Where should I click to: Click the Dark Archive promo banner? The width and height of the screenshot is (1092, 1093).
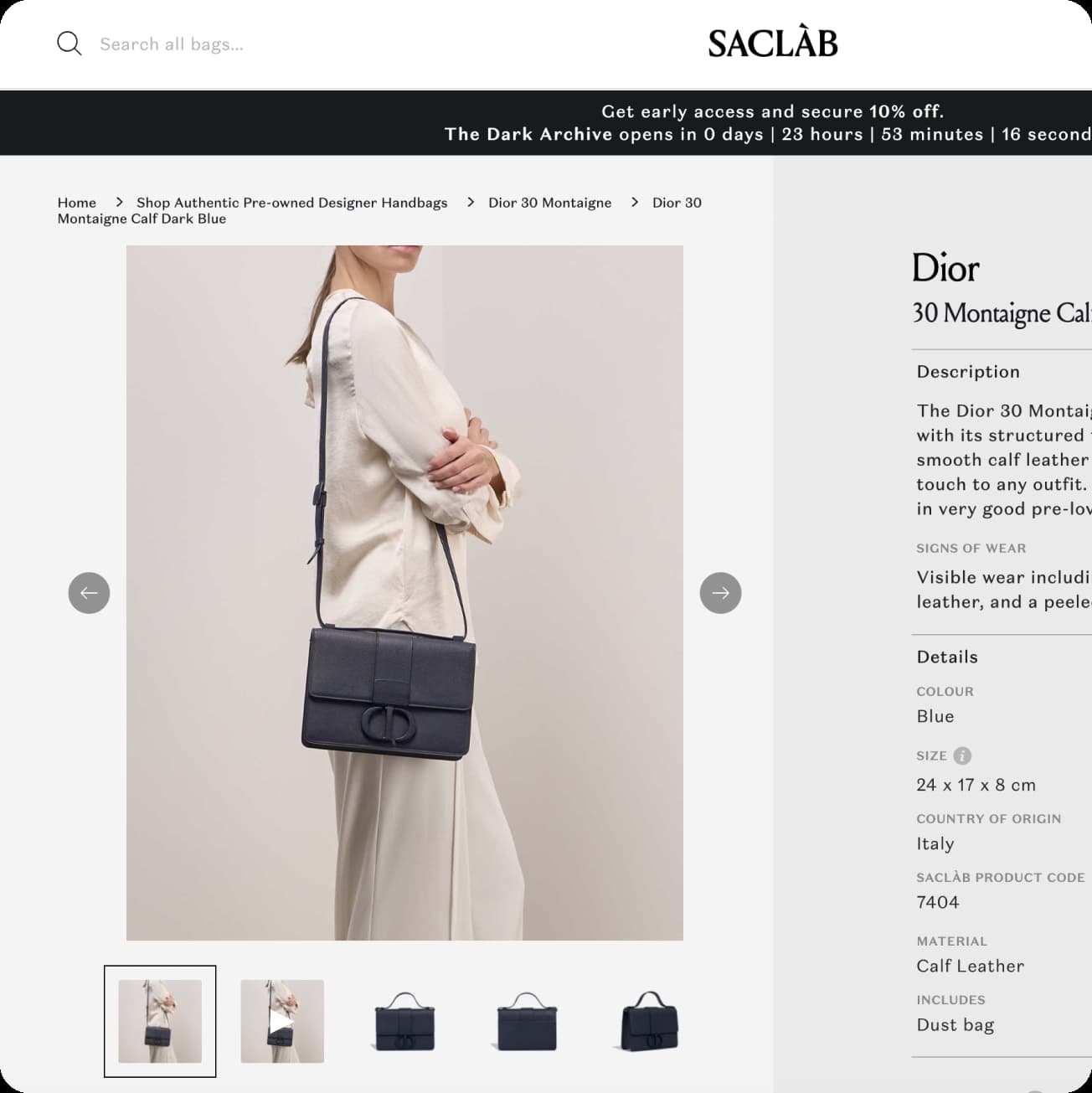(x=546, y=122)
